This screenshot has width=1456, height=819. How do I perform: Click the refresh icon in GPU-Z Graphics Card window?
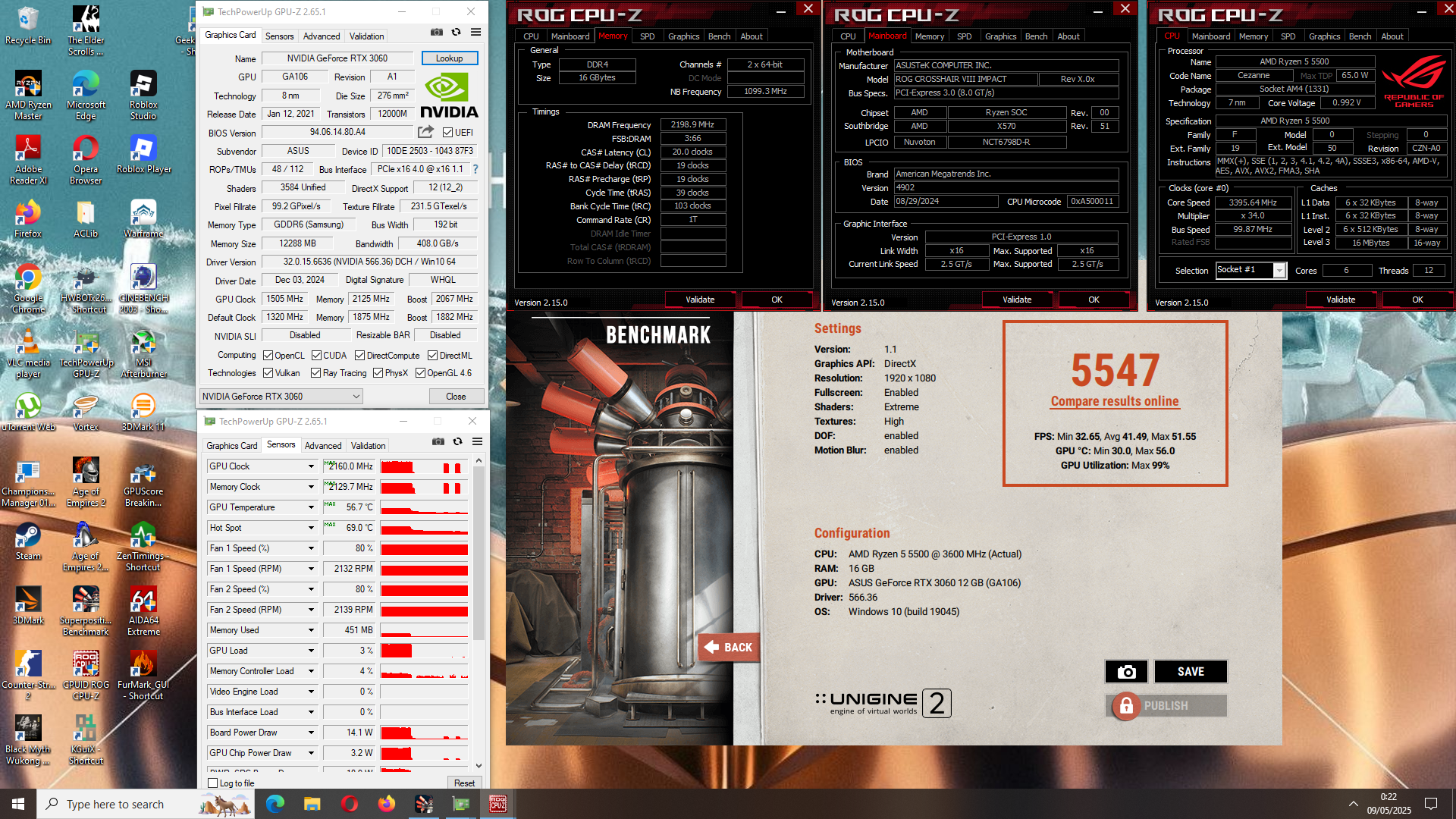pyautogui.click(x=456, y=32)
